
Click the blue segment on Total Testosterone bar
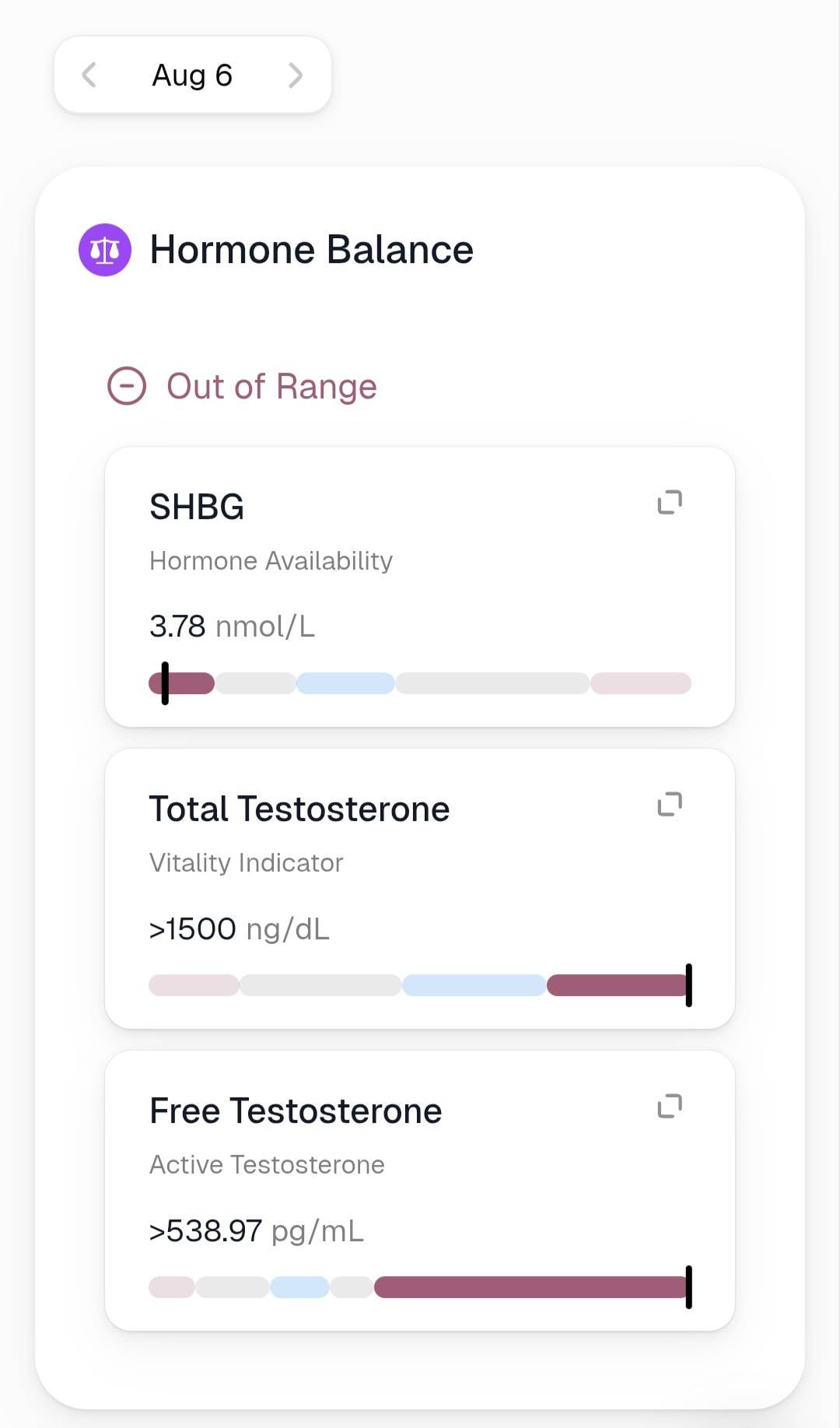[x=474, y=985]
